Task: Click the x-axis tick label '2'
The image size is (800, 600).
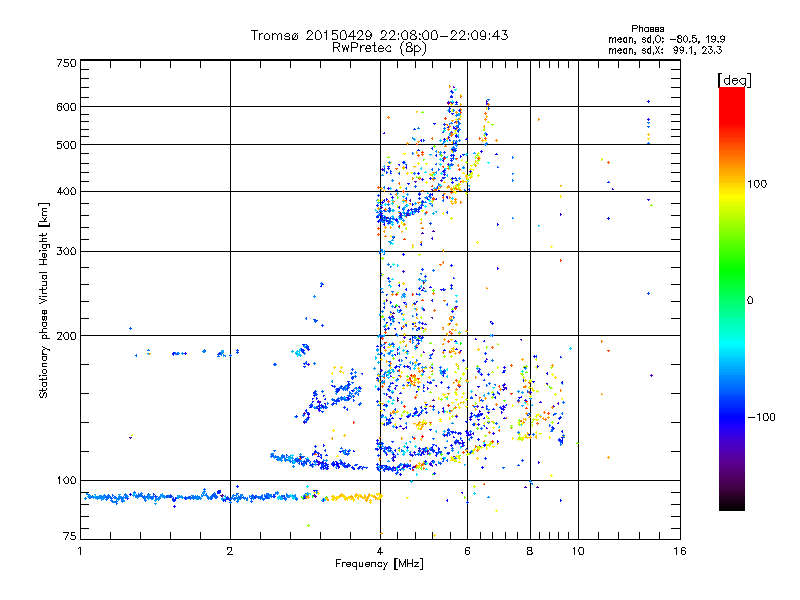Action: pos(230,551)
